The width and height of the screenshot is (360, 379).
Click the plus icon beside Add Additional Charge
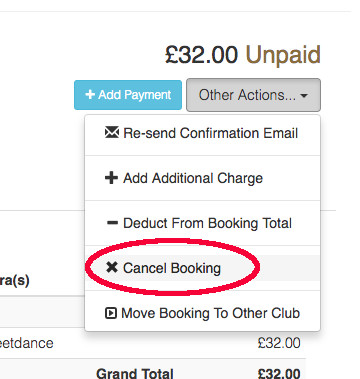pos(111,178)
